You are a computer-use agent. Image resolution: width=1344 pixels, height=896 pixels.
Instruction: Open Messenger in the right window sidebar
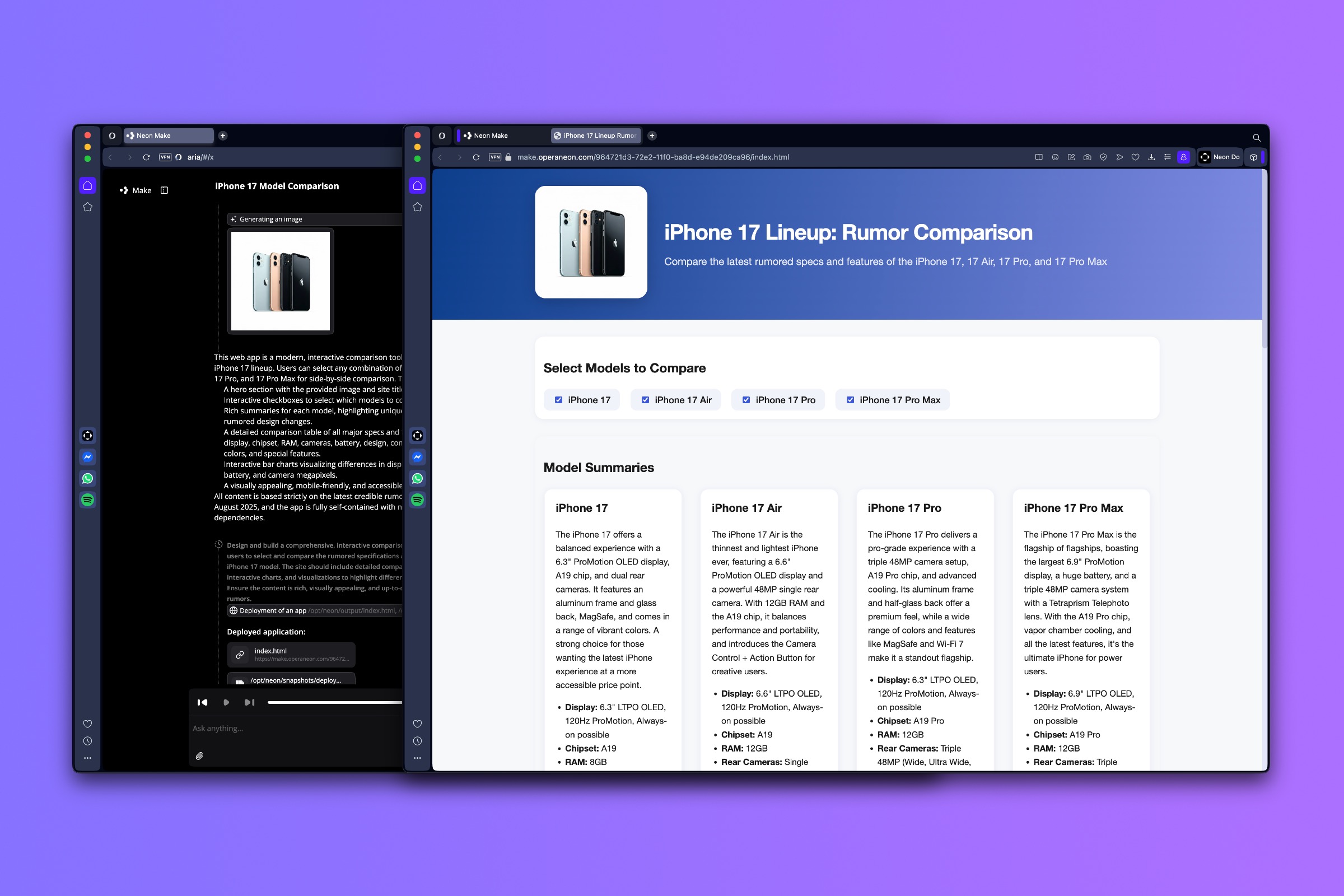(x=417, y=457)
